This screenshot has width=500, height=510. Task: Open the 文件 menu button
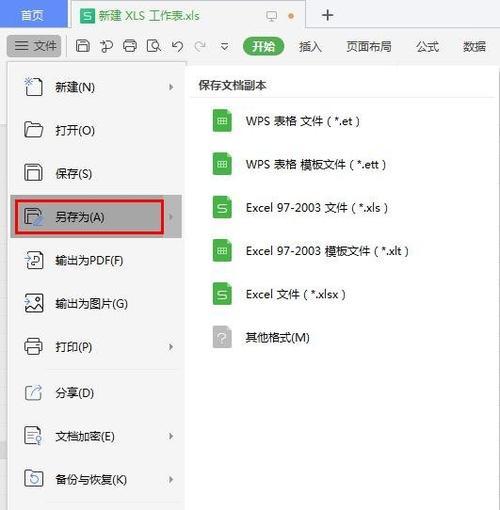tap(34, 46)
